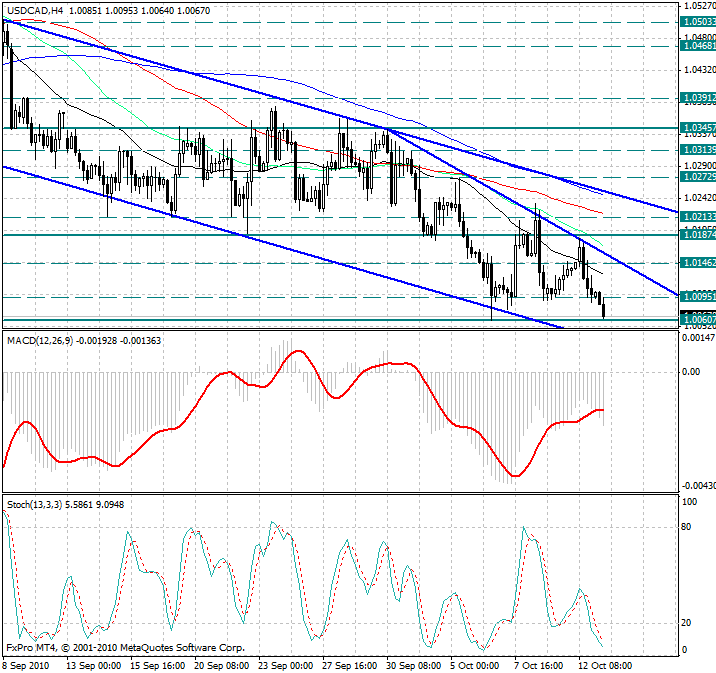The height and width of the screenshot is (673, 716).
Task: Click the 1.0213 price level label
Action: 698,216
